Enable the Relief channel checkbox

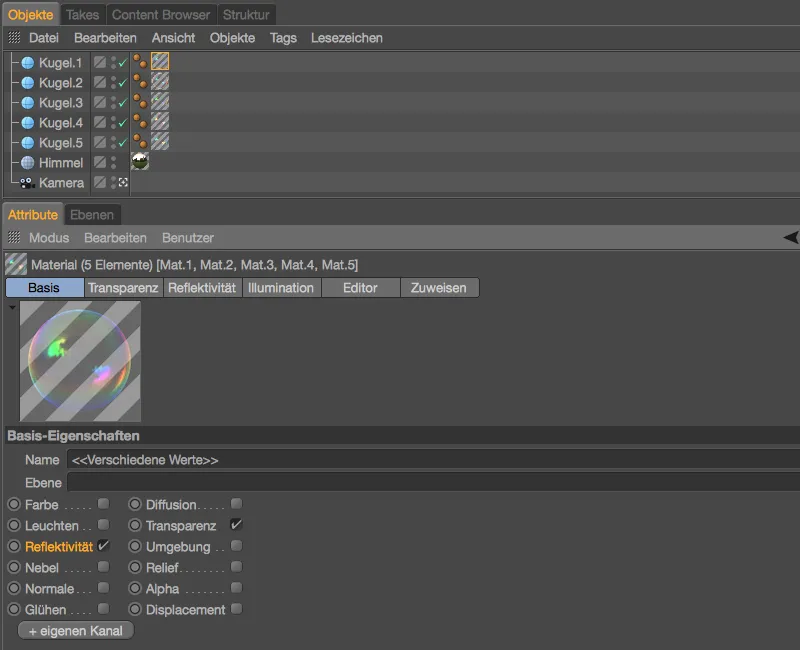pos(236,567)
